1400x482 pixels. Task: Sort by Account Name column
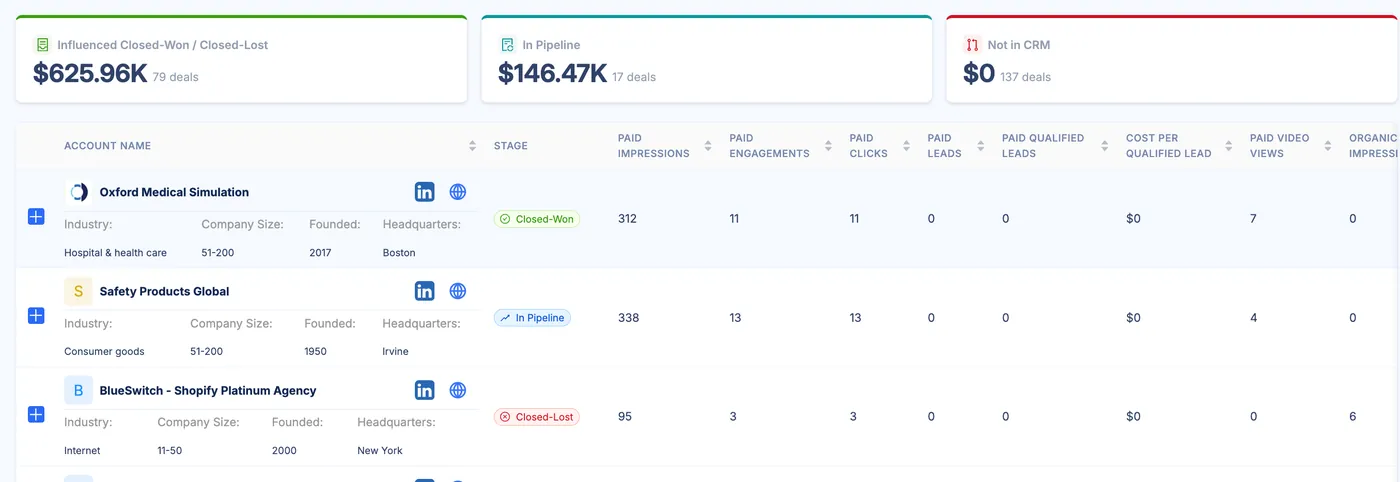pos(472,146)
